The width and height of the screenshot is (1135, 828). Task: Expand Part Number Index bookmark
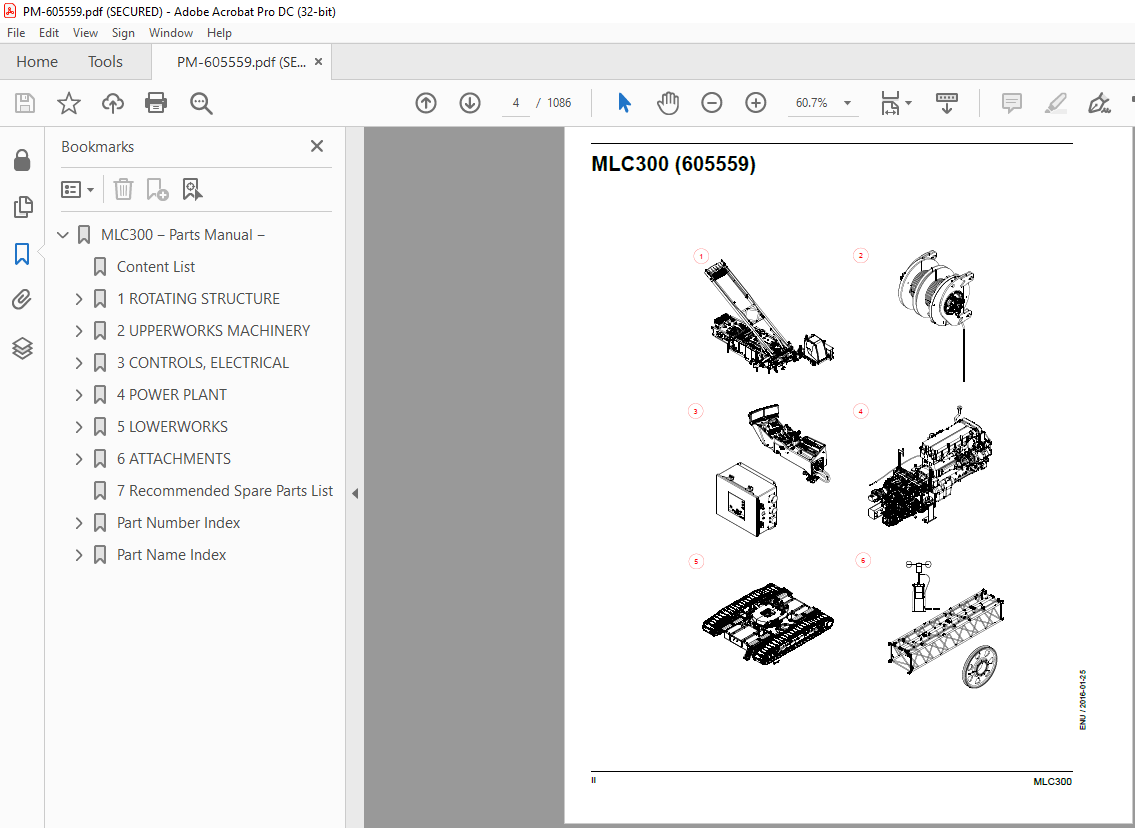point(79,523)
